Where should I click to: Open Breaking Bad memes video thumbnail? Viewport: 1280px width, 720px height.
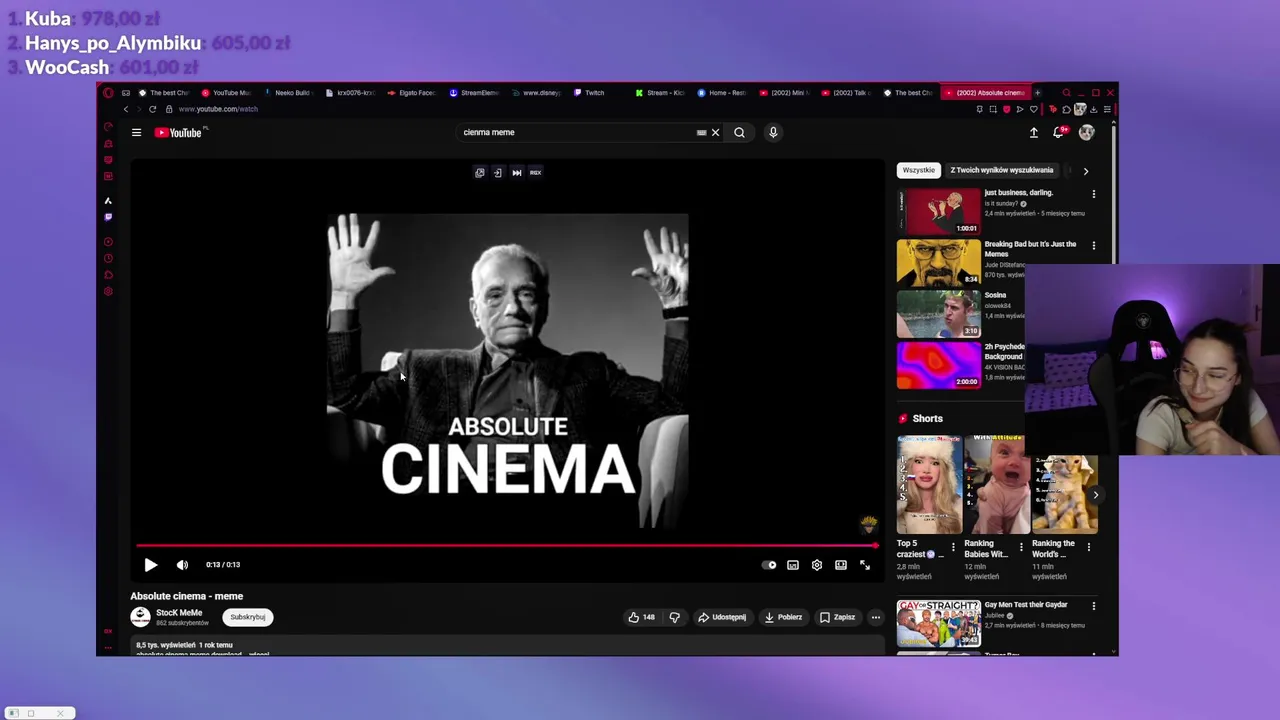click(x=938, y=262)
